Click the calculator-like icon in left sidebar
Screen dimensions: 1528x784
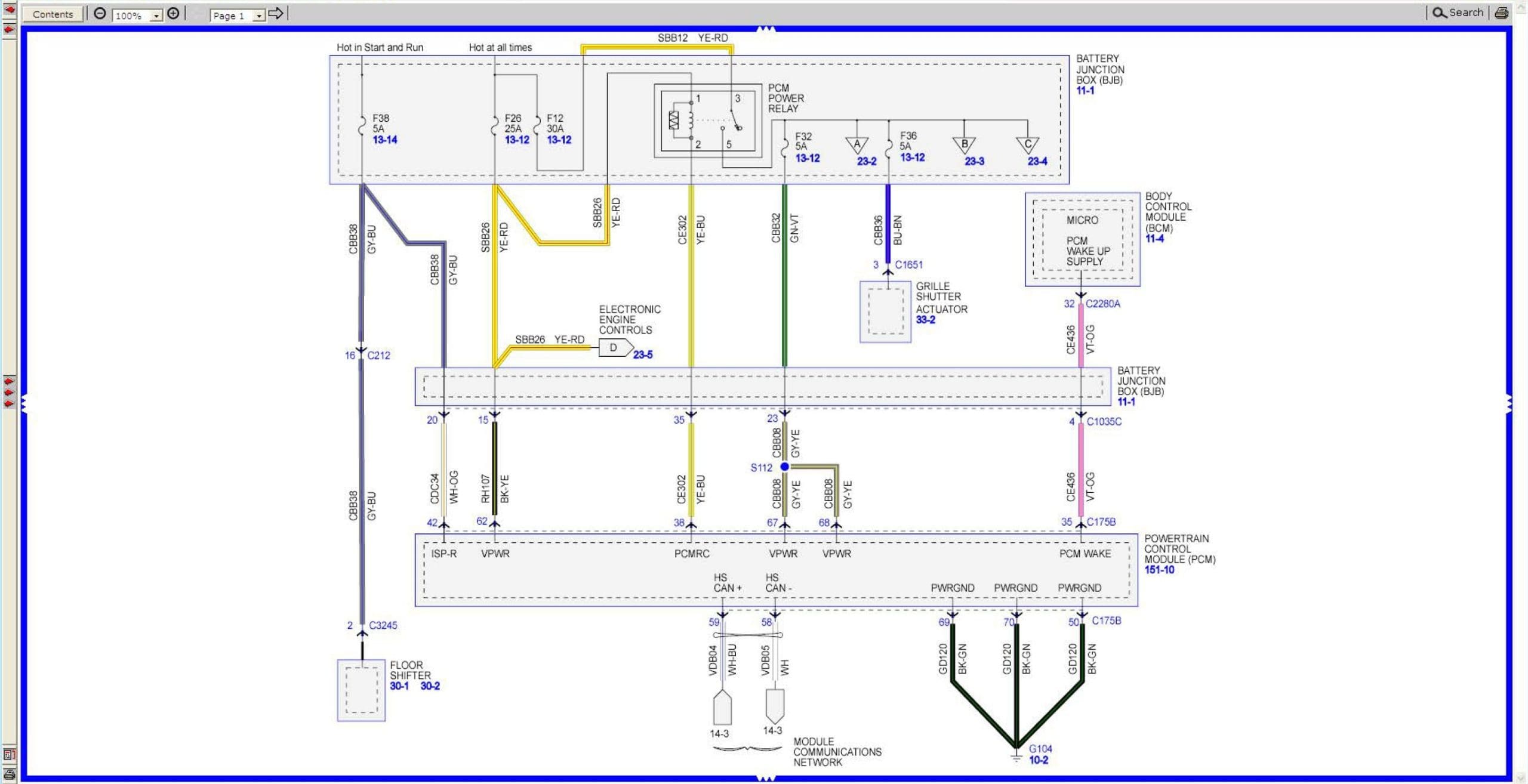(9, 754)
